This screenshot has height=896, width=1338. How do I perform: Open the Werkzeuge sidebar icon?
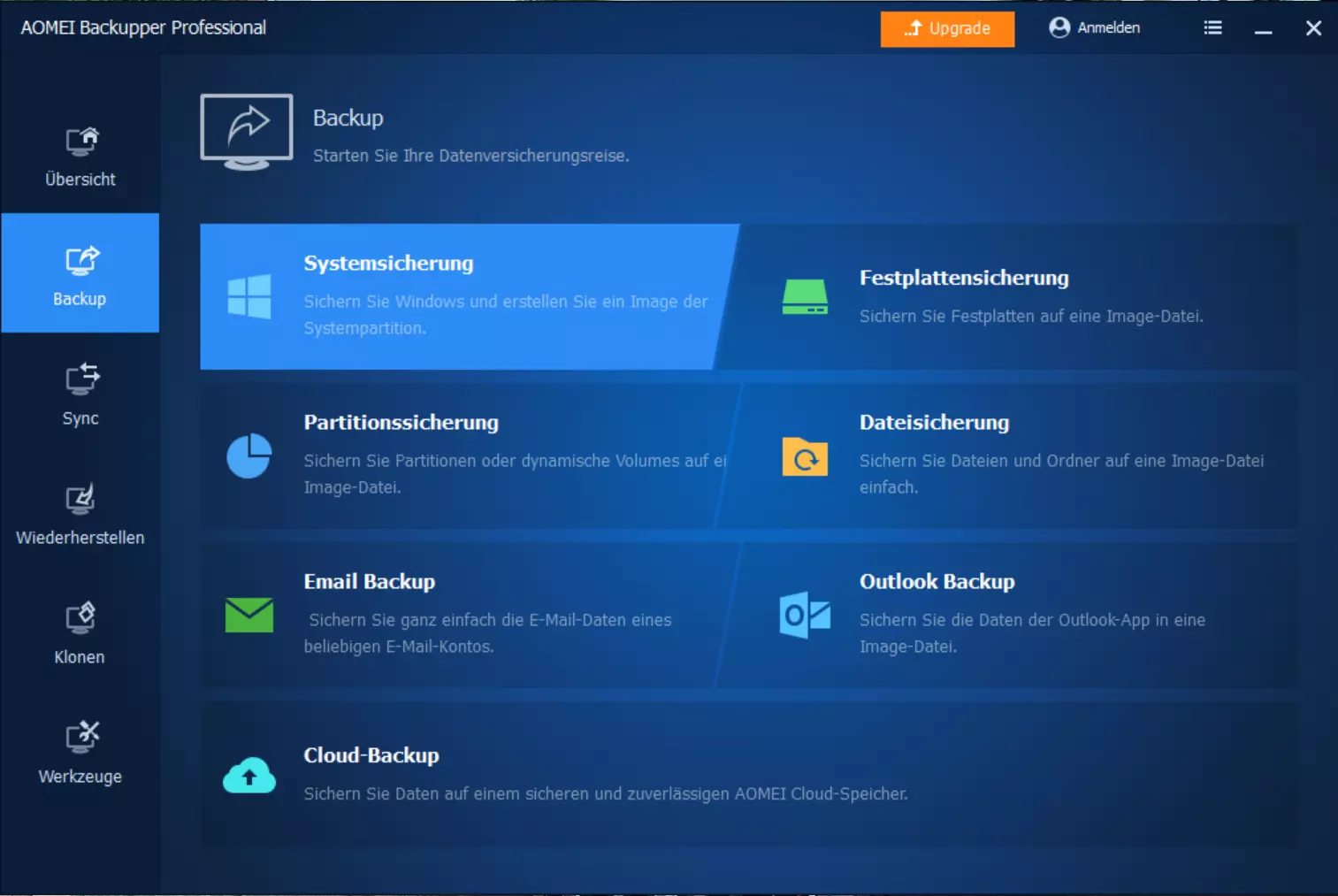(81, 737)
